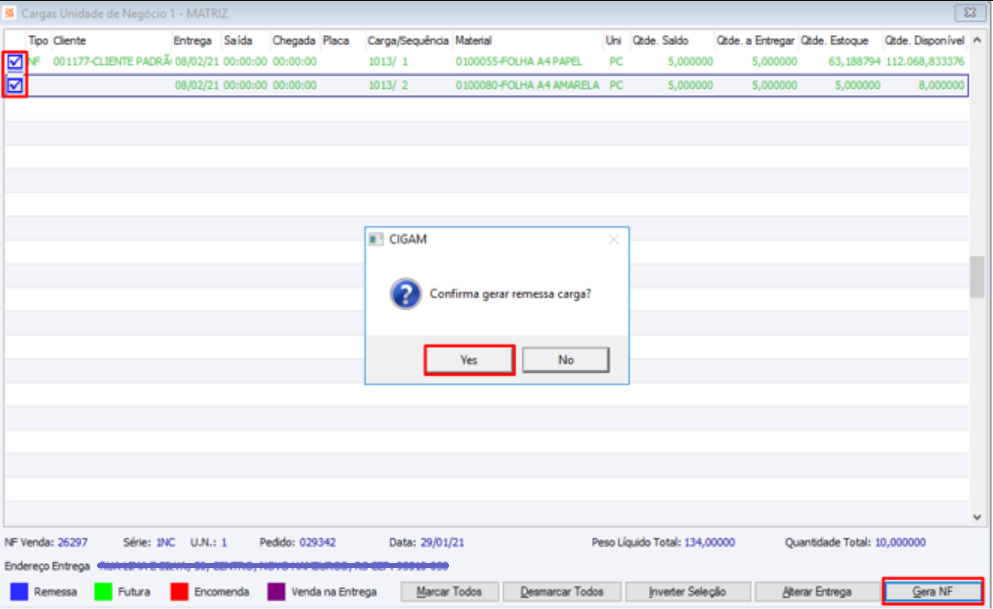The image size is (993, 609).
Task: Click Quantidade Total value 10,000000
Action: [x=900, y=543]
